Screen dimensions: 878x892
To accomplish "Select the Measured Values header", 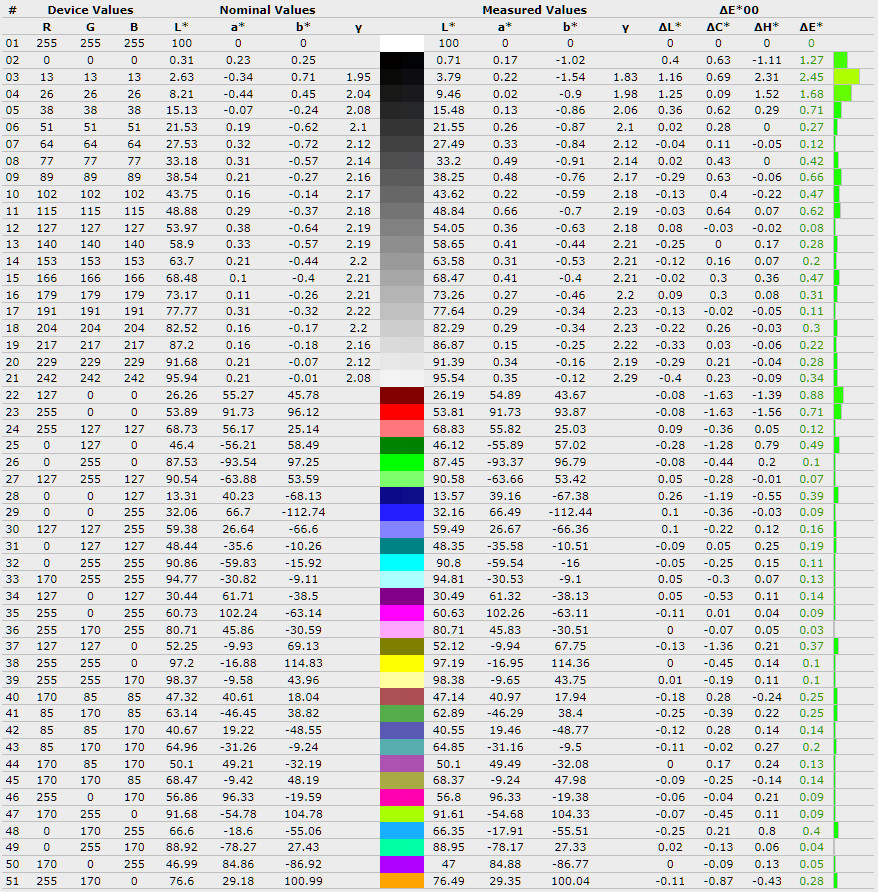I will coord(534,10).
